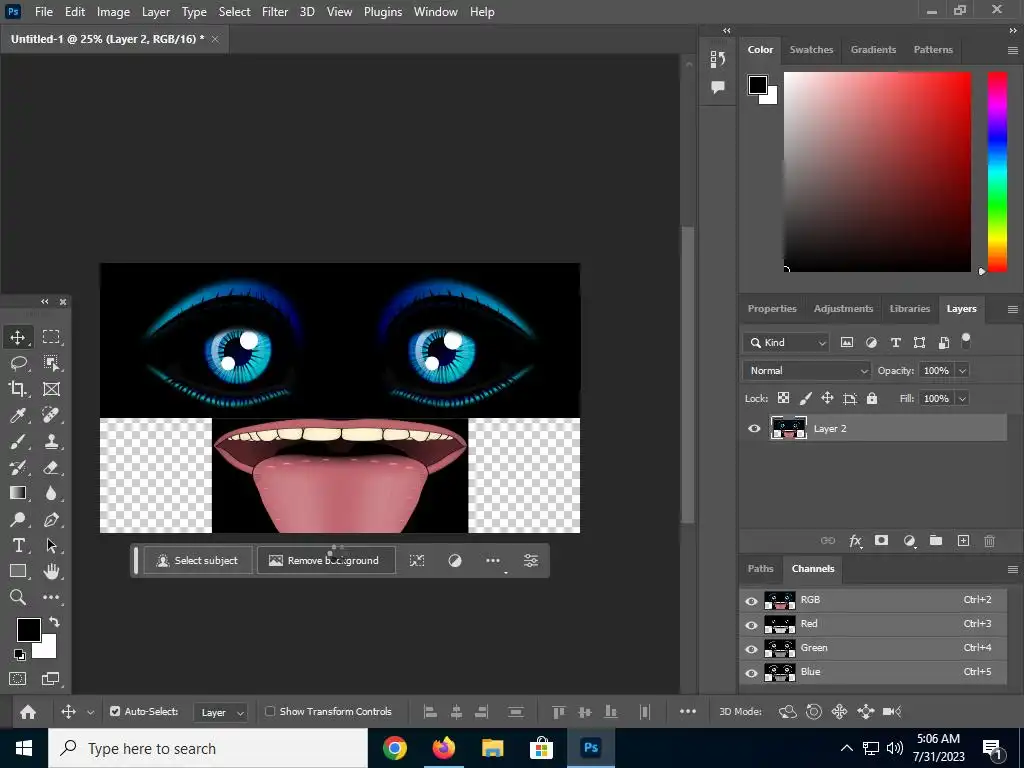Click the Home button in options bar
The height and width of the screenshot is (768, 1024).
click(x=27, y=712)
